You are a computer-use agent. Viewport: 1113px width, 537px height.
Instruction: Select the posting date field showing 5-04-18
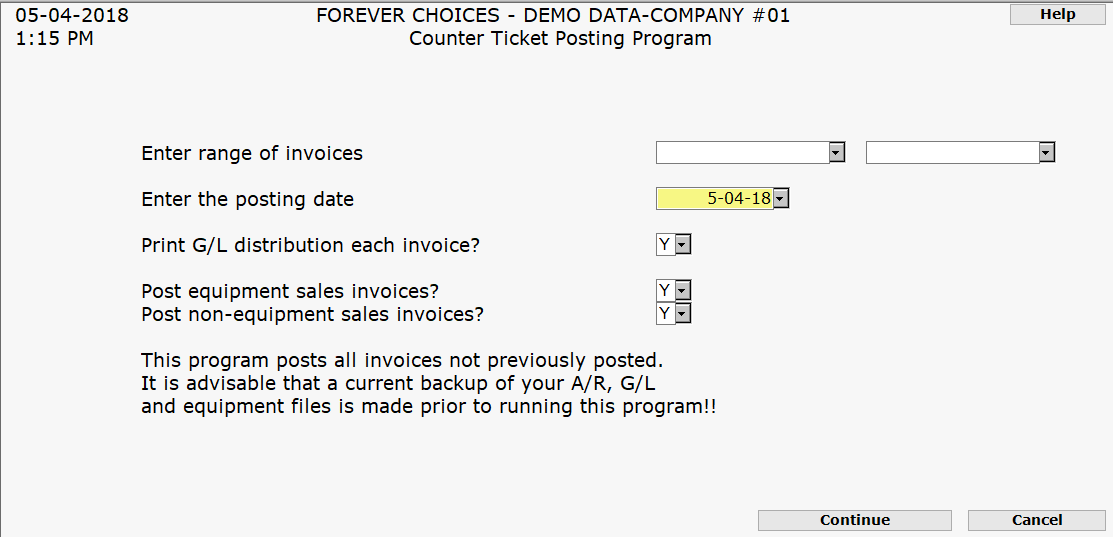point(714,198)
